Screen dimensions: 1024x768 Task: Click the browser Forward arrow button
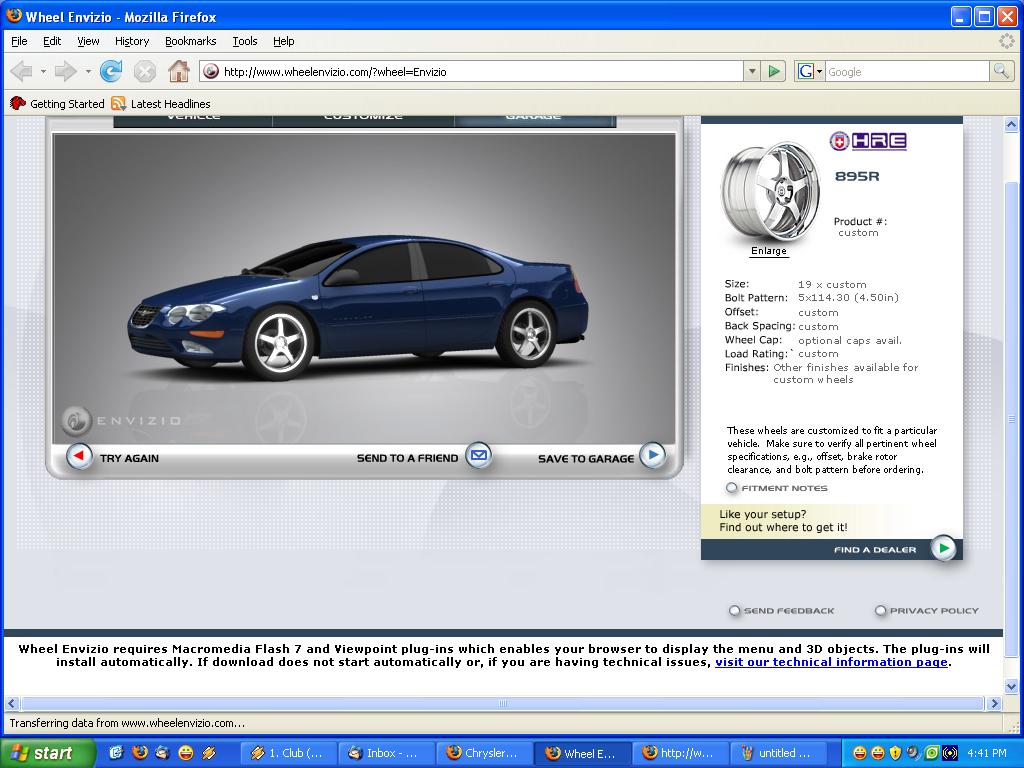(65, 71)
